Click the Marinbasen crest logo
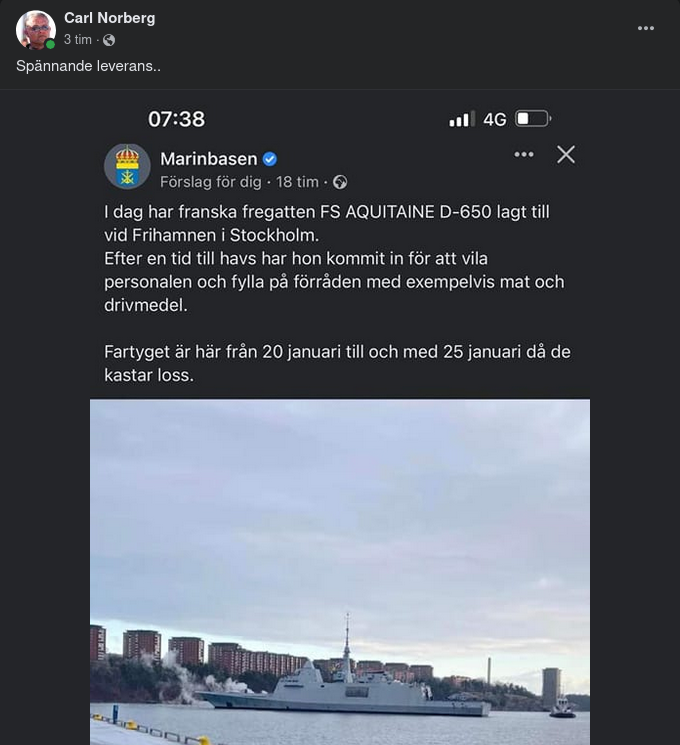Viewport: 680px width, 745px height. click(127, 166)
